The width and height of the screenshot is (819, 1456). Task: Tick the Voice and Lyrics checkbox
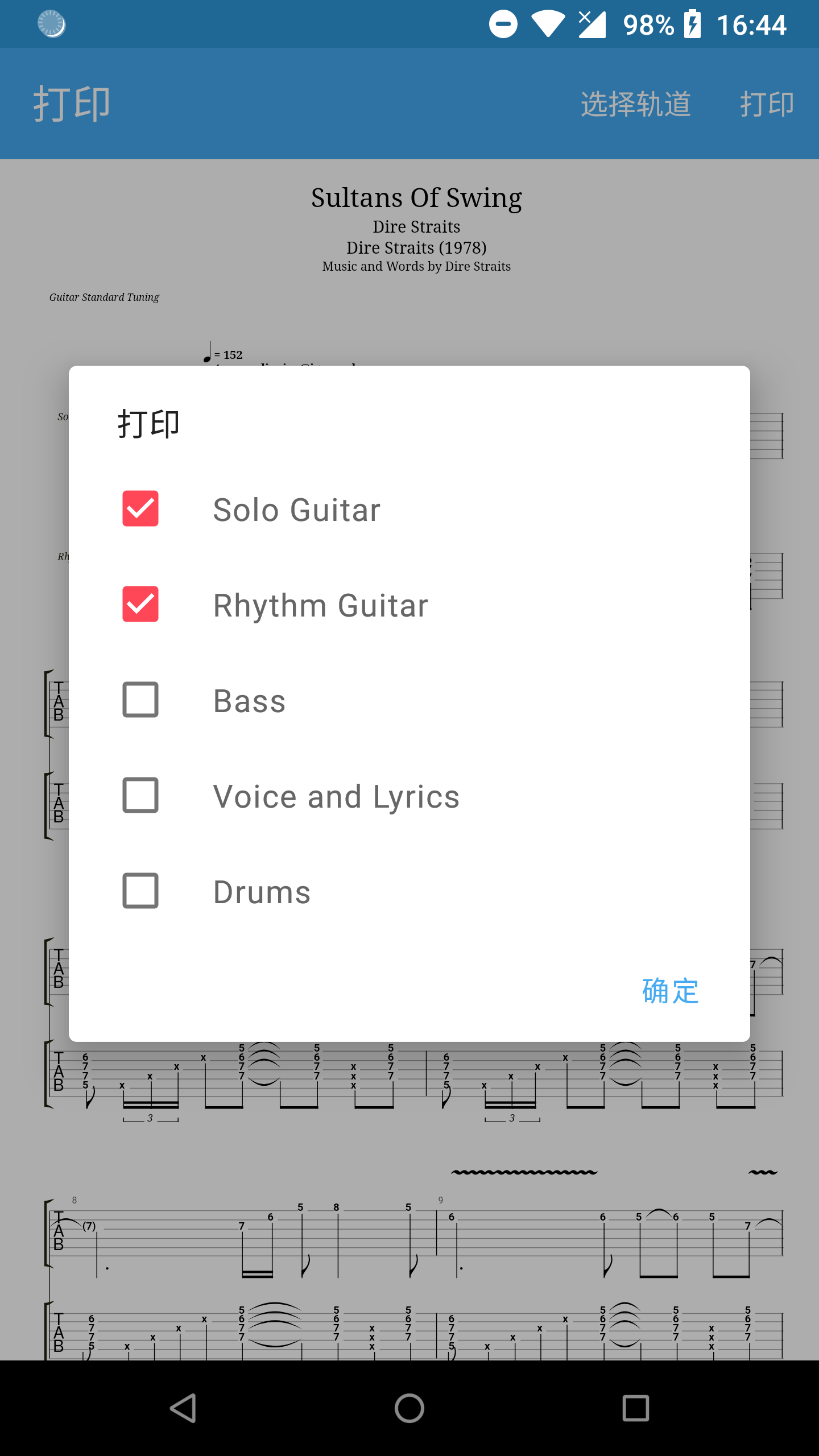[x=140, y=795]
